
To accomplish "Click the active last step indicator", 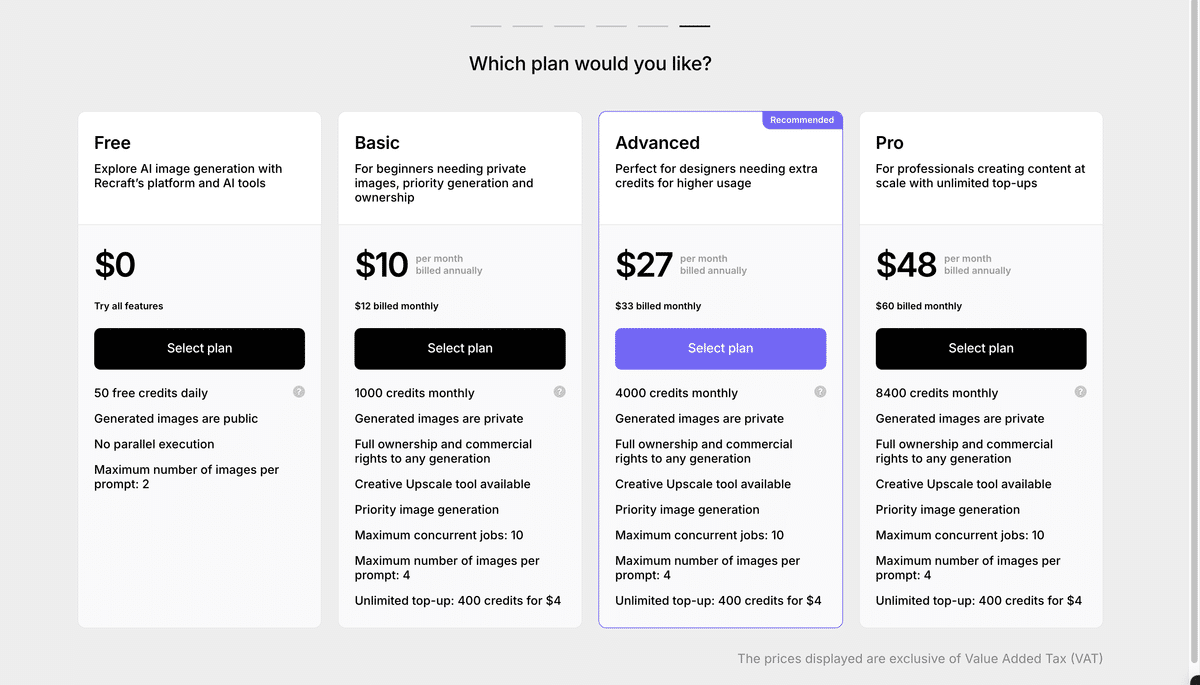I will click(x=694, y=26).
